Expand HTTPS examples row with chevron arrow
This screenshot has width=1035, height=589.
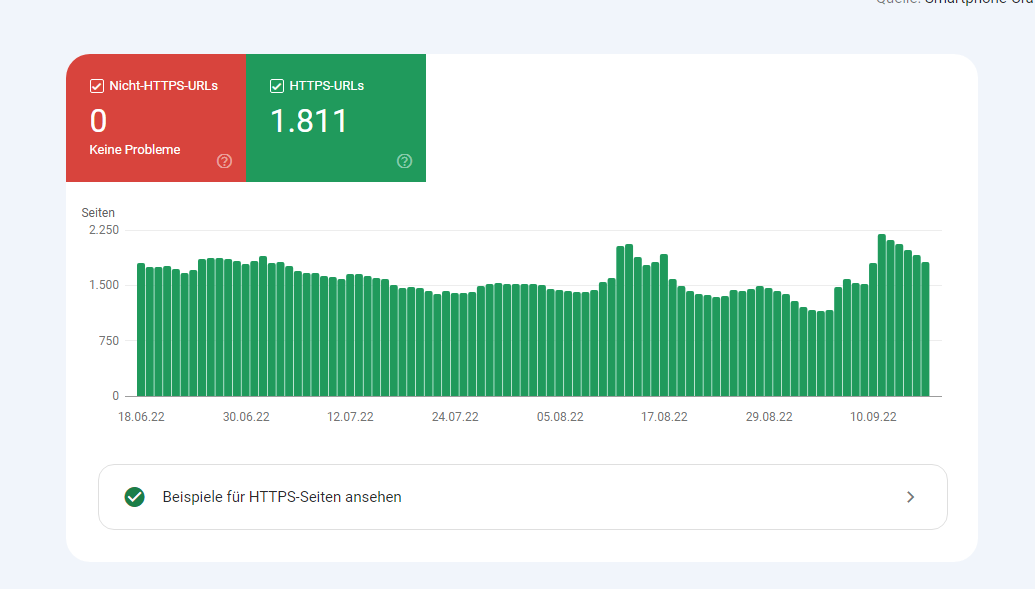[910, 497]
